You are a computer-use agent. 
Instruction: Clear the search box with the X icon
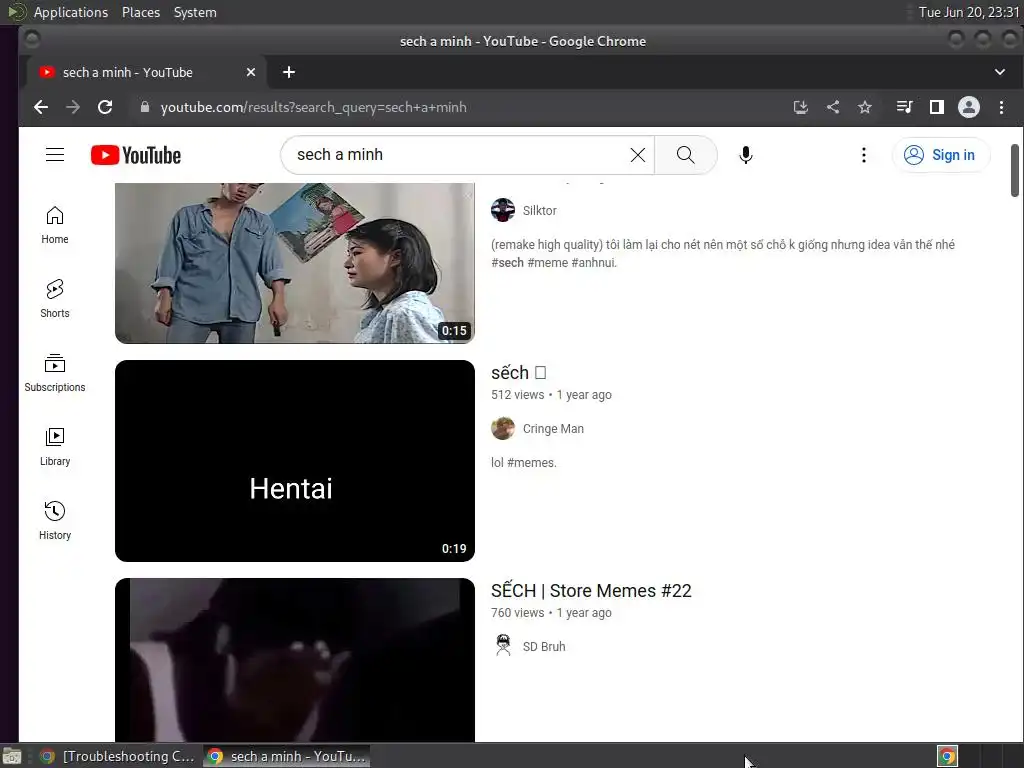(637, 155)
